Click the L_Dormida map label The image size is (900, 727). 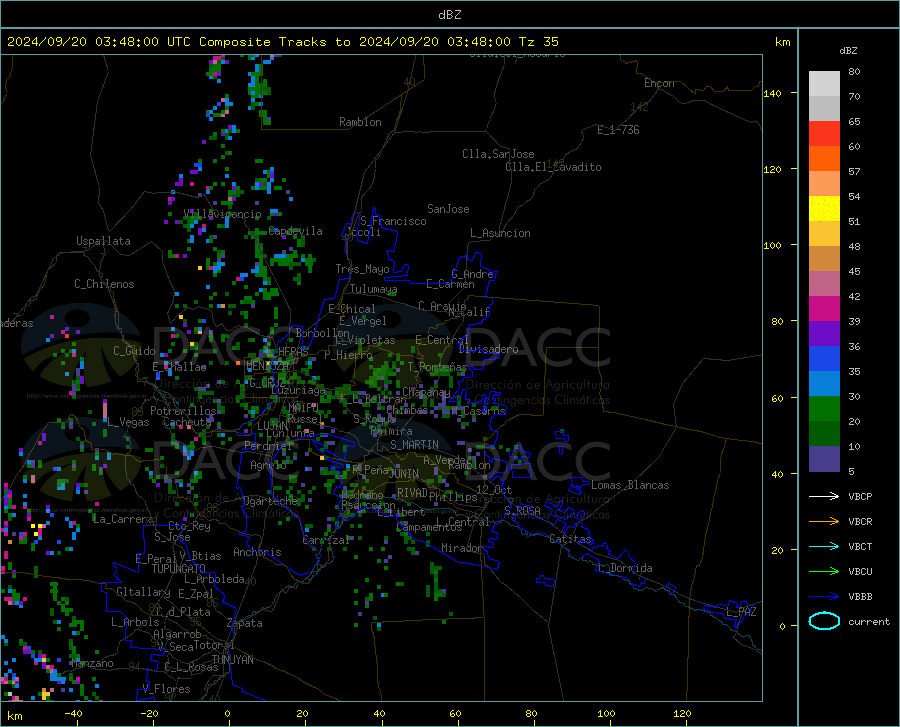625,568
